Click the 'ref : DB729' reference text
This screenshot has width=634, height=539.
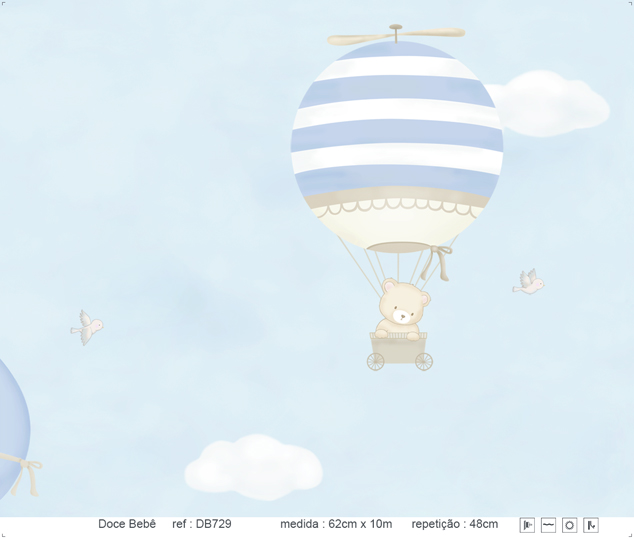point(202,524)
